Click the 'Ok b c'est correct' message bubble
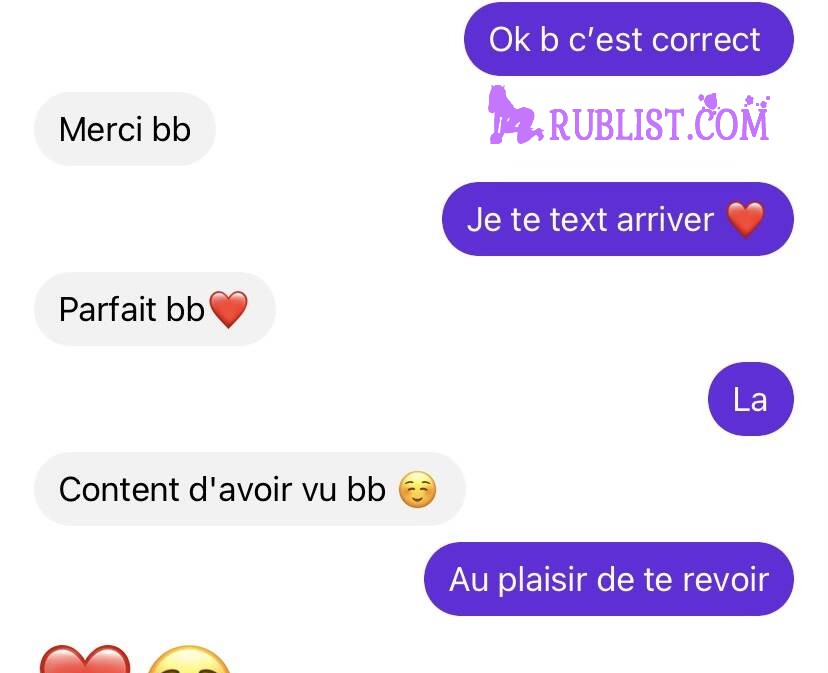828x673 pixels. [628, 40]
